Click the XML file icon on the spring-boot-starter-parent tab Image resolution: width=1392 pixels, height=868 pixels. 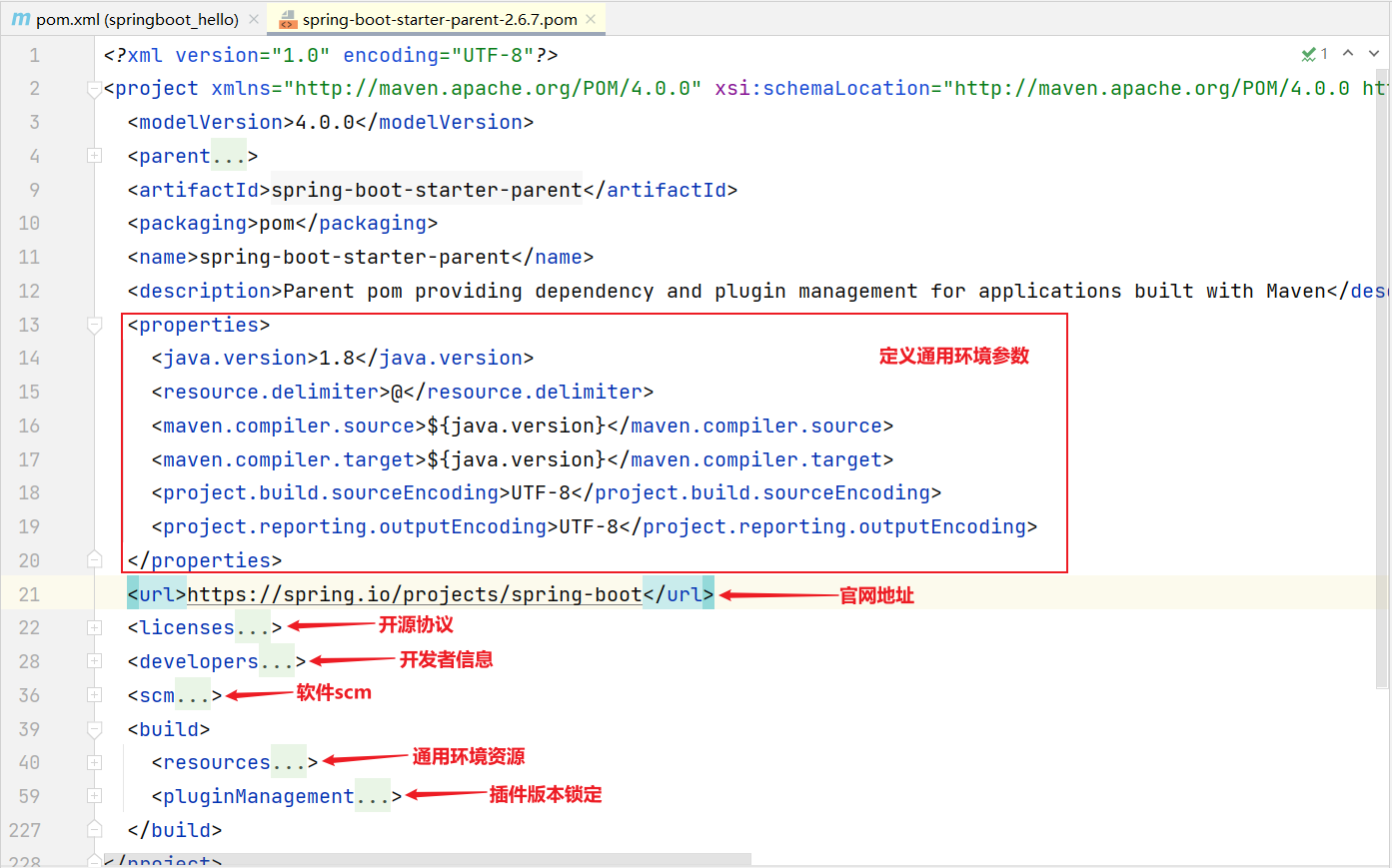pyautogui.click(x=288, y=19)
